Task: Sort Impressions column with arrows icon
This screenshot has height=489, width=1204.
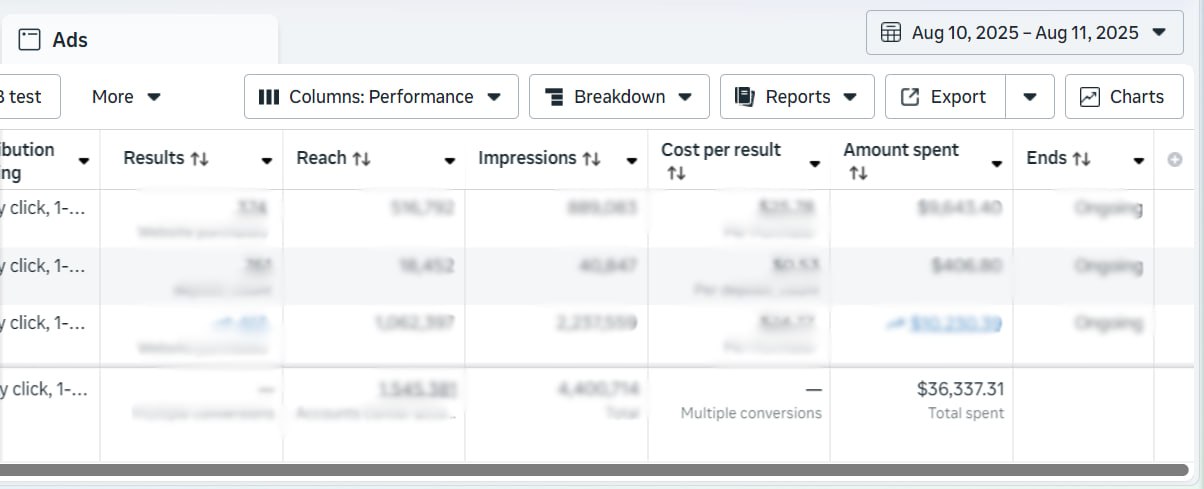Action: (x=591, y=159)
